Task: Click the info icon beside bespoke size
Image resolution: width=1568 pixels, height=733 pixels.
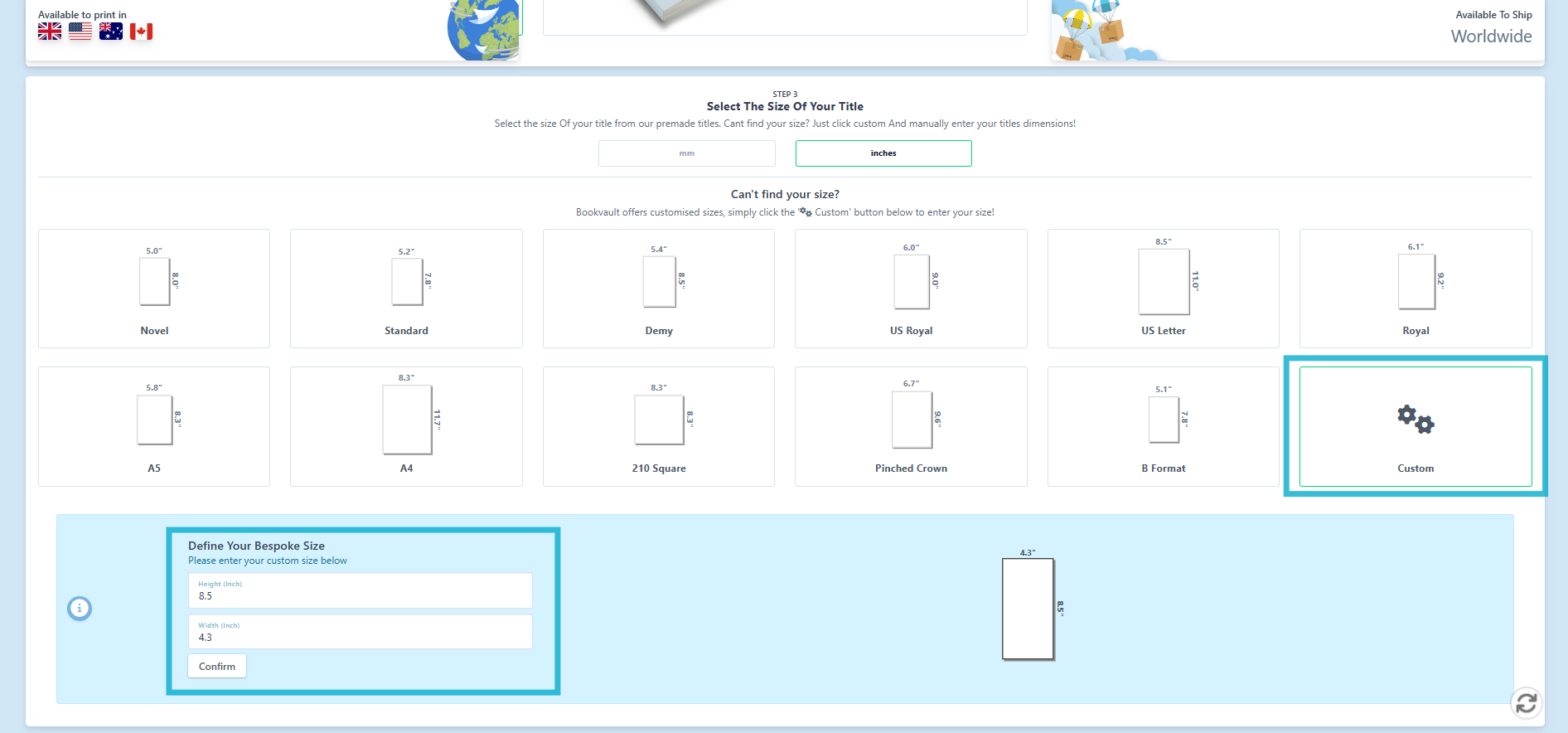Action: [x=80, y=609]
